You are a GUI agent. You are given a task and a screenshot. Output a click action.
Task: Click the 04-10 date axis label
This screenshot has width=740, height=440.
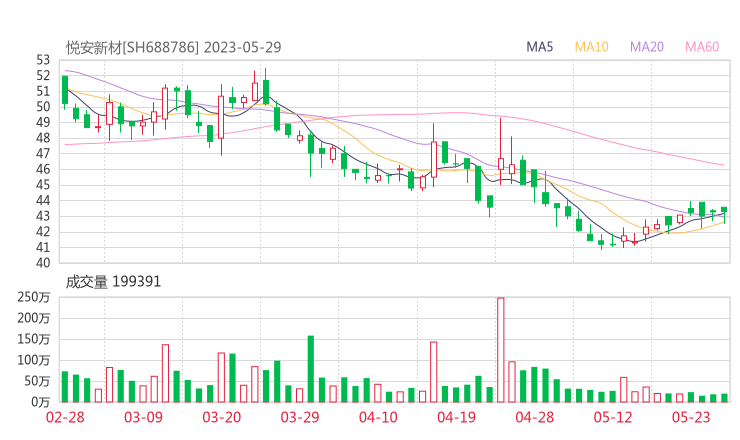pos(378,417)
